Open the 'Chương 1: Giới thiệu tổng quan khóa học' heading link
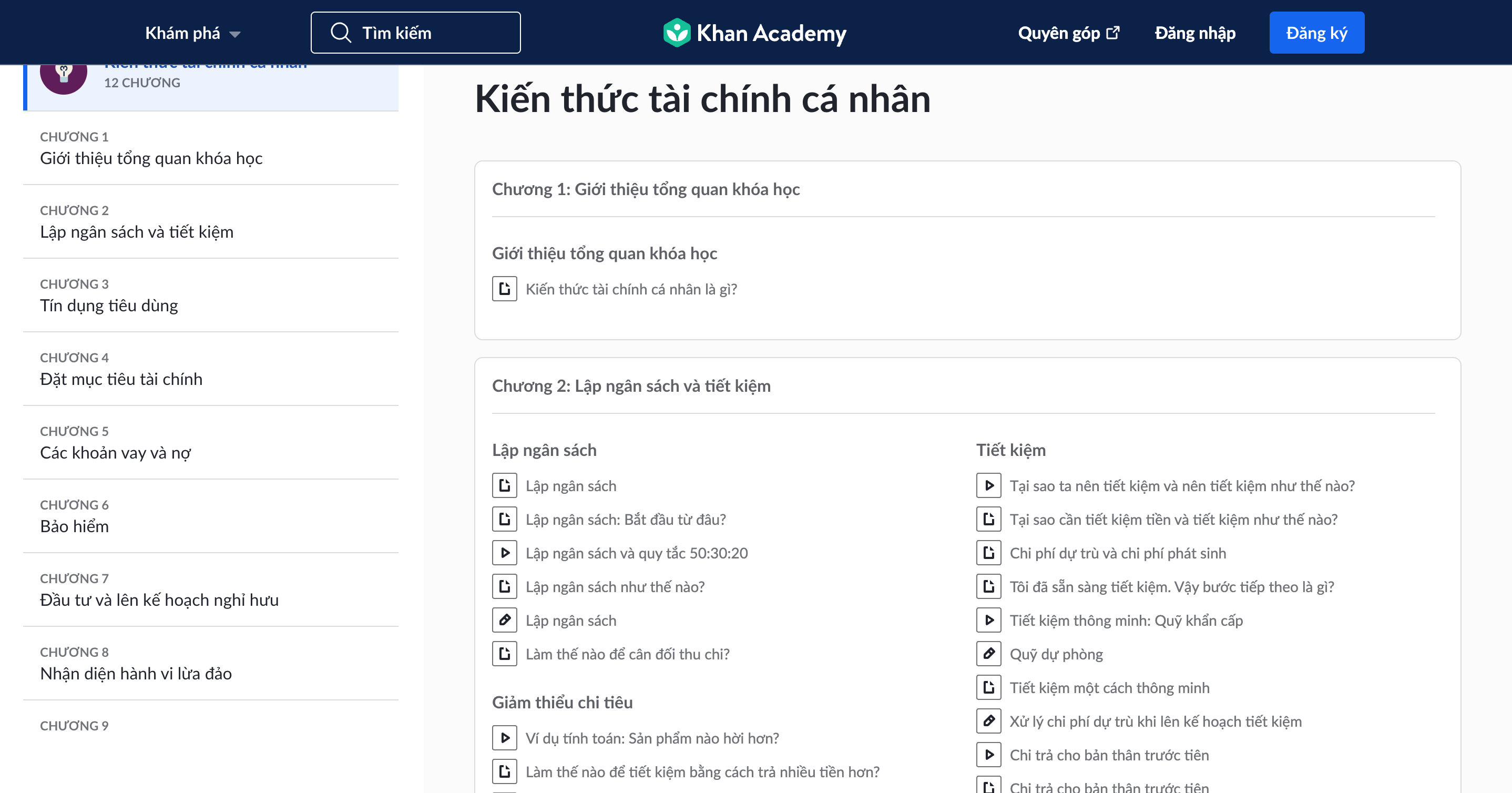1512x793 pixels. click(x=646, y=189)
